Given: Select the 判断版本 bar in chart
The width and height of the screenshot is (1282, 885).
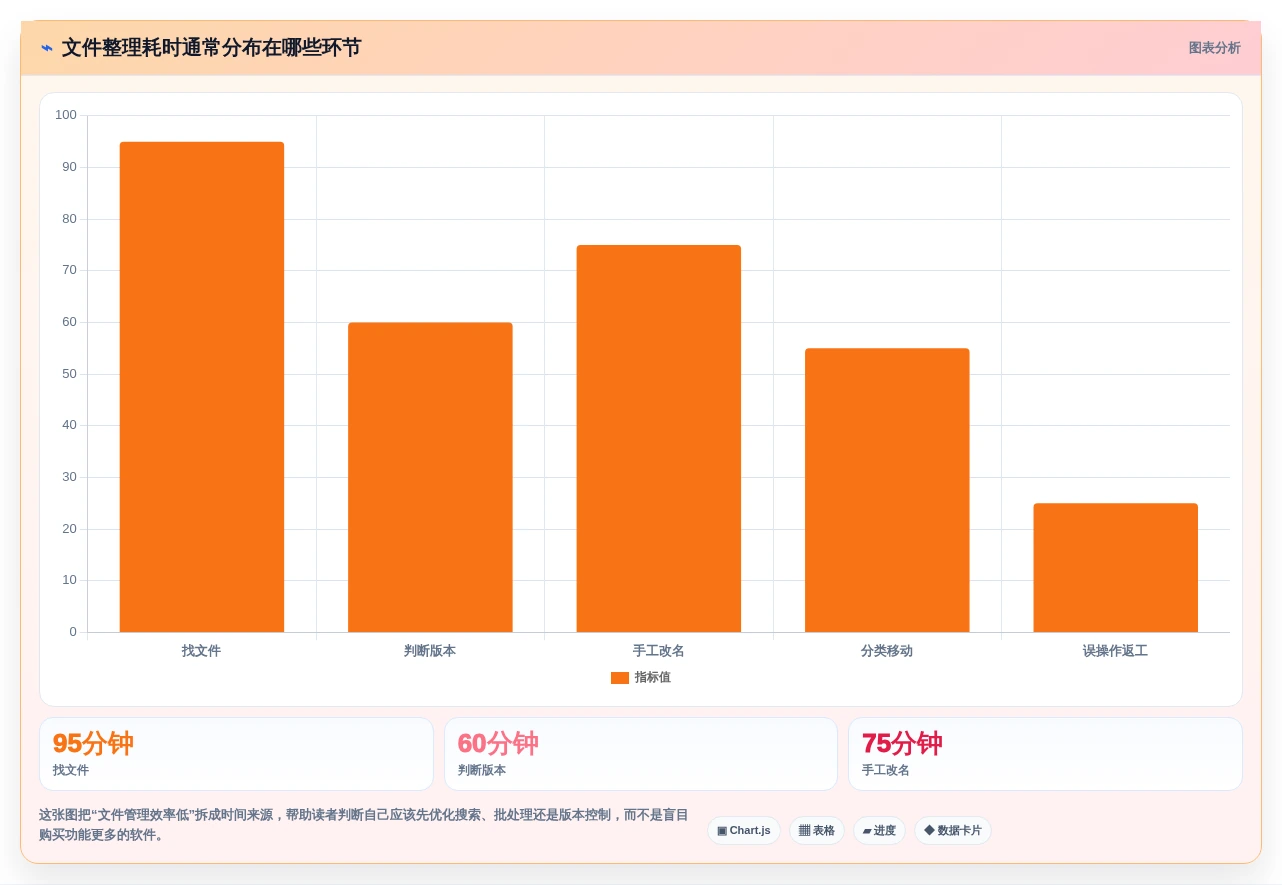Looking at the screenshot, I should tap(430, 477).
